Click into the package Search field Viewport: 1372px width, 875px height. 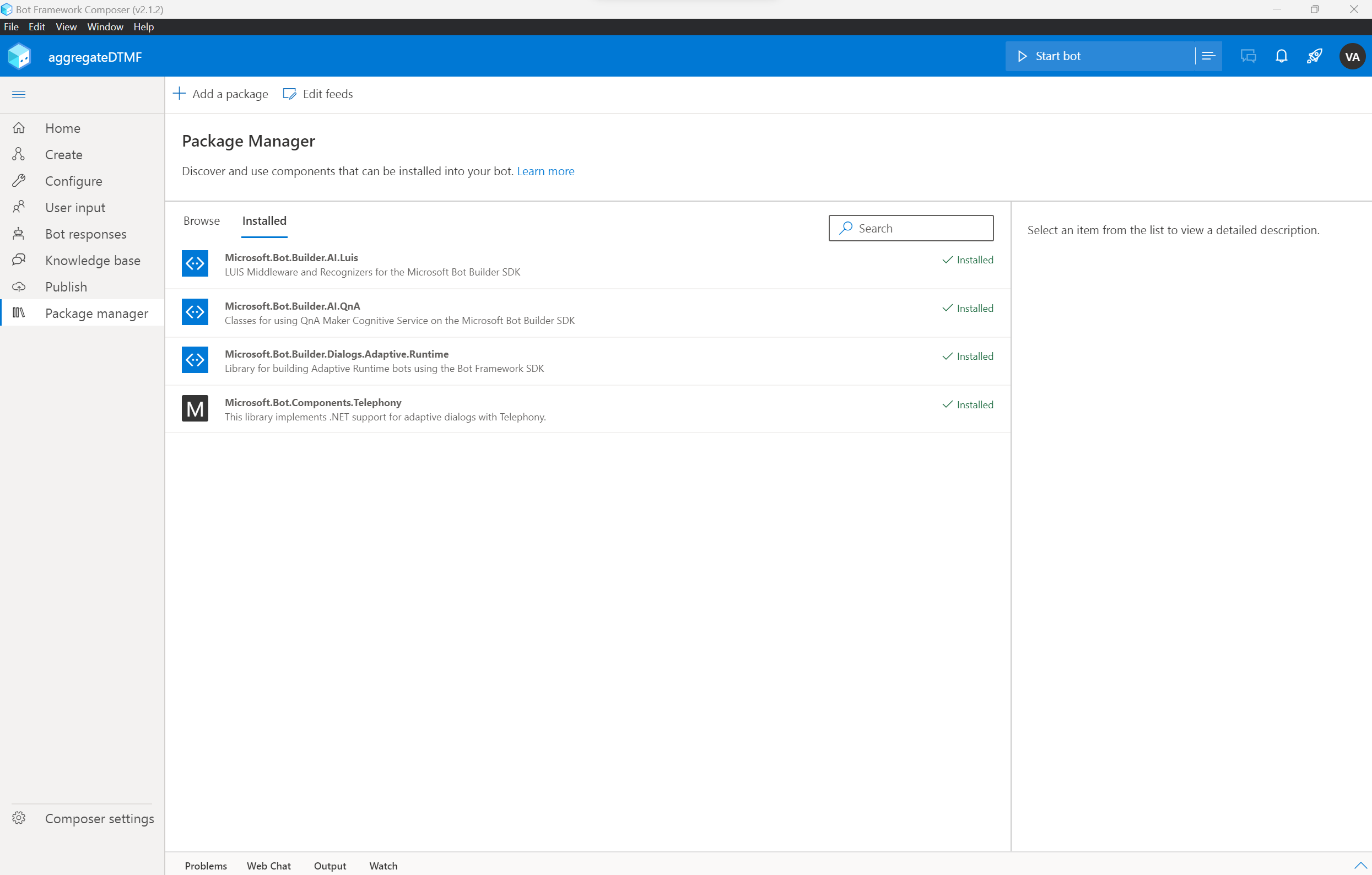pyautogui.click(x=911, y=228)
